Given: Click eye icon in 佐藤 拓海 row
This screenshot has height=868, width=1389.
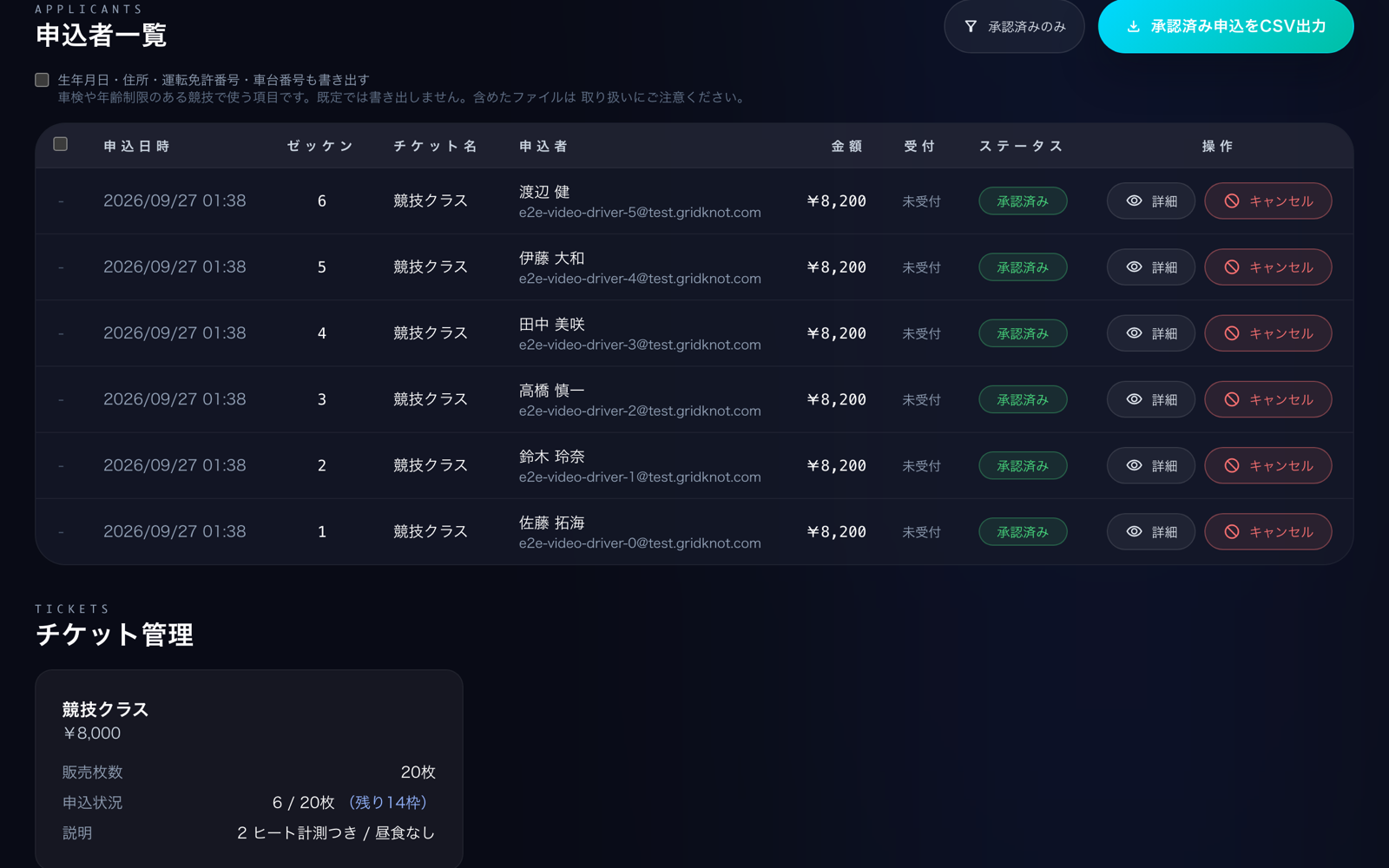Looking at the screenshot, I should tap(1134, 531).
